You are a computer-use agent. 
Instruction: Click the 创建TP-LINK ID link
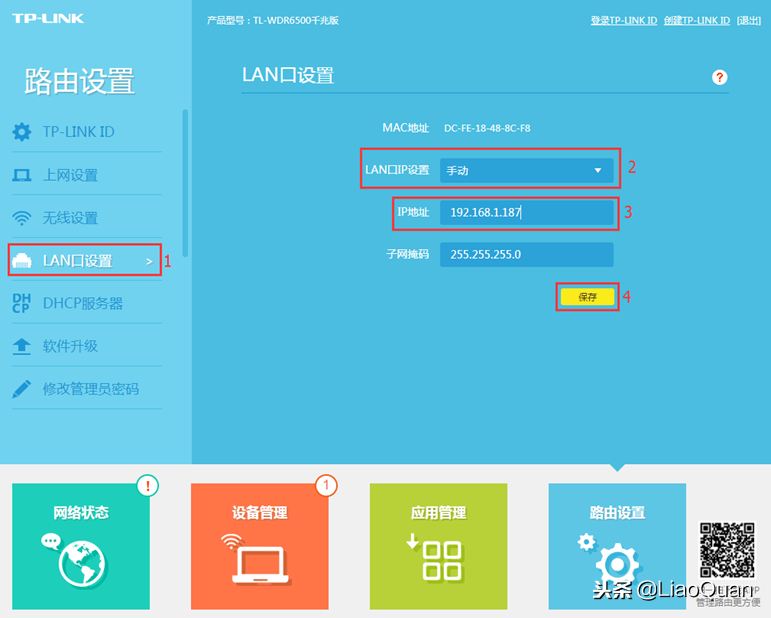coord(697,21)
